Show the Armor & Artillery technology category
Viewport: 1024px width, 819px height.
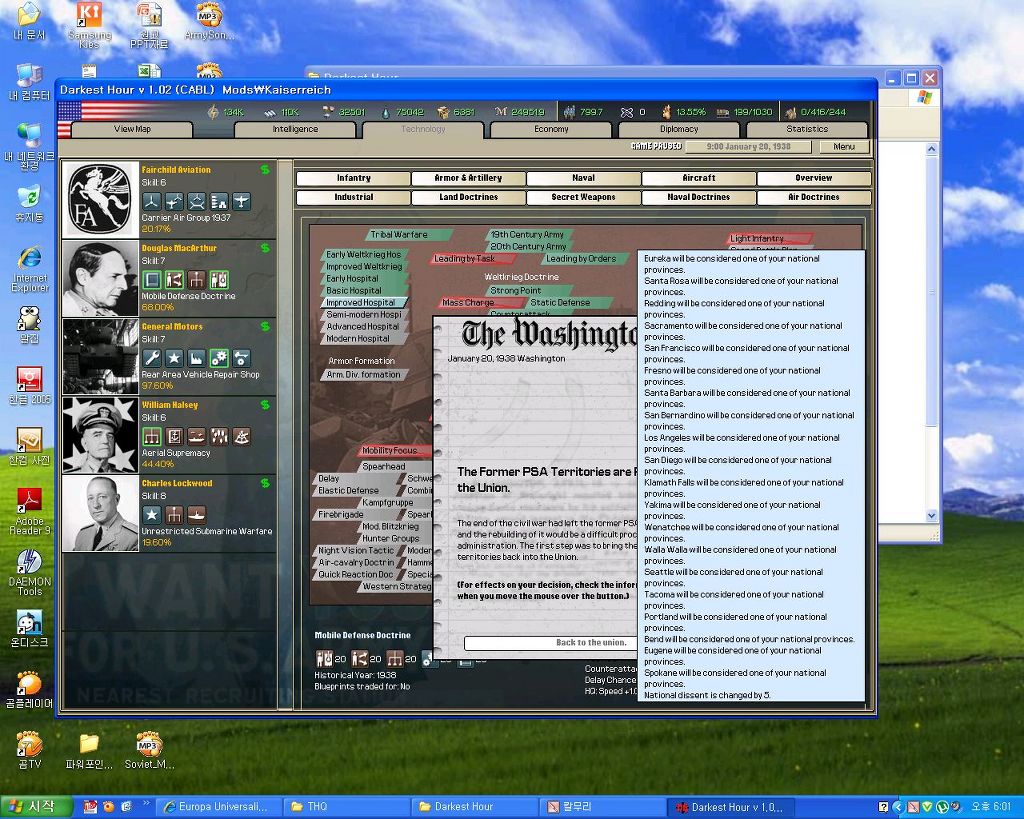tap(468, 178)
